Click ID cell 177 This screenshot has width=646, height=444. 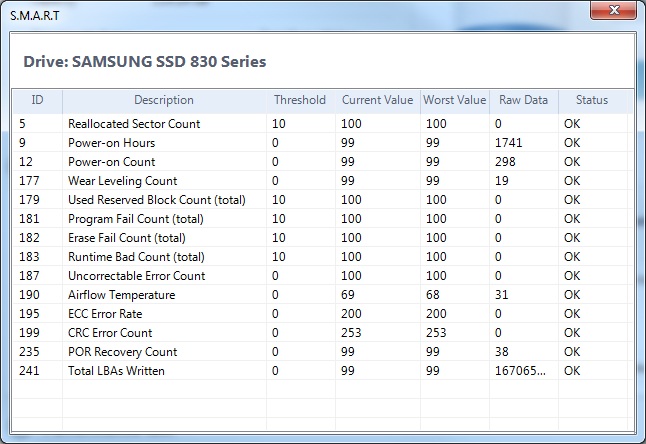29,180
